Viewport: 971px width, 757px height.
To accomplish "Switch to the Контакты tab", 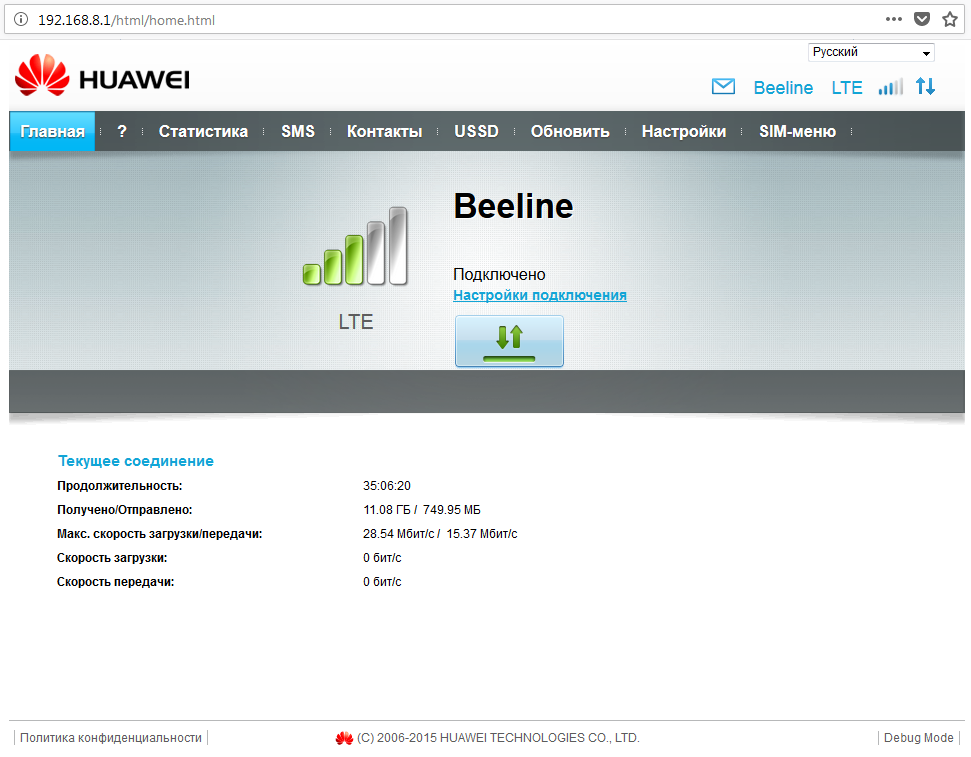I will pyautogui.click(x=384, y=131).
